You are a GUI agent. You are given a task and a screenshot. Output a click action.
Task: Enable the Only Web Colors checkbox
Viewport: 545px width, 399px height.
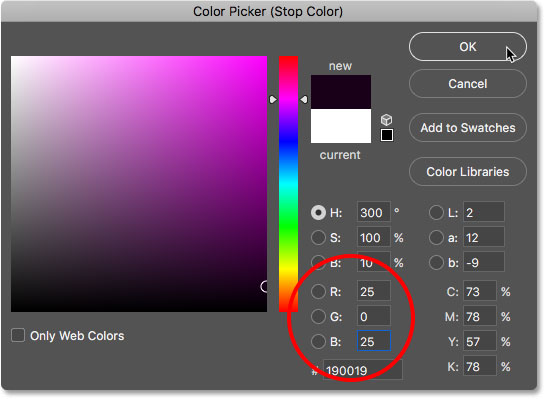point(18,335)
